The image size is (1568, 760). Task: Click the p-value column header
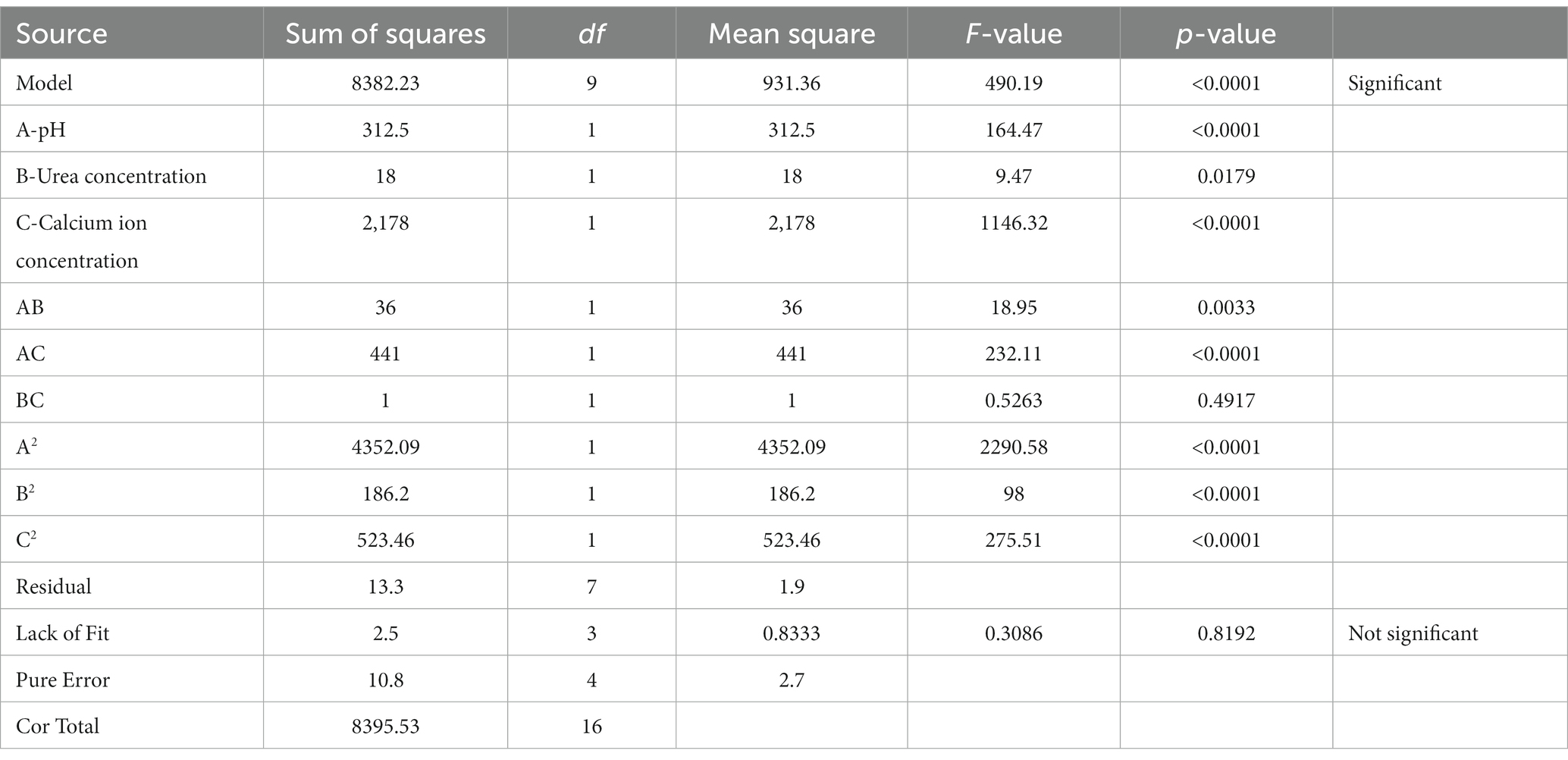1226,34
